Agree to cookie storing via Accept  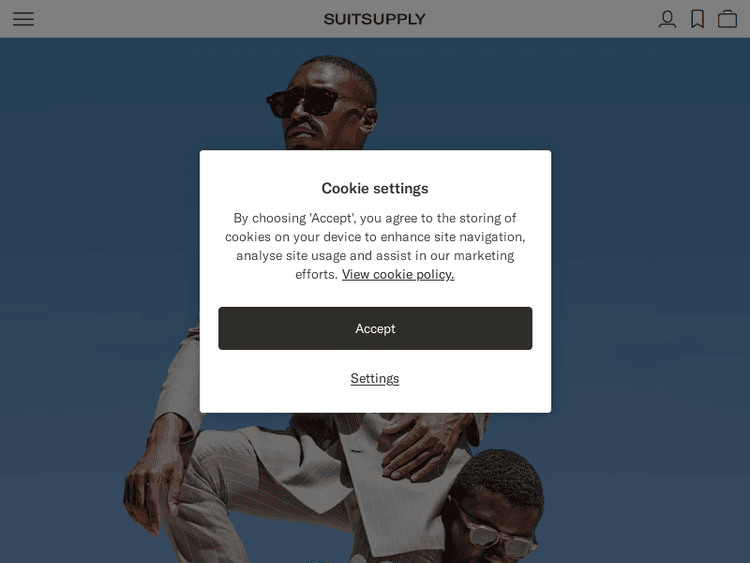tap(375, 328)
